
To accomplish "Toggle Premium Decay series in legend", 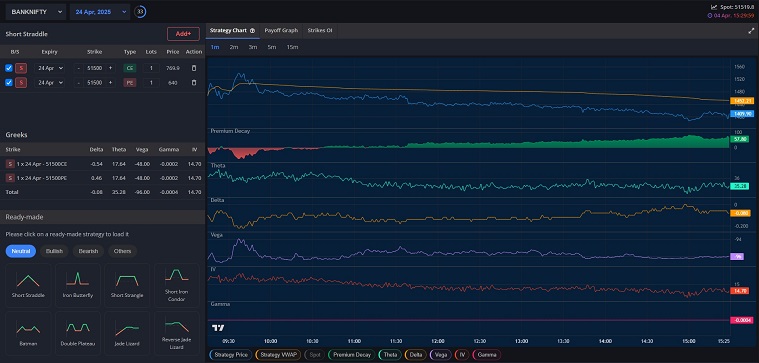I will 351,355.
